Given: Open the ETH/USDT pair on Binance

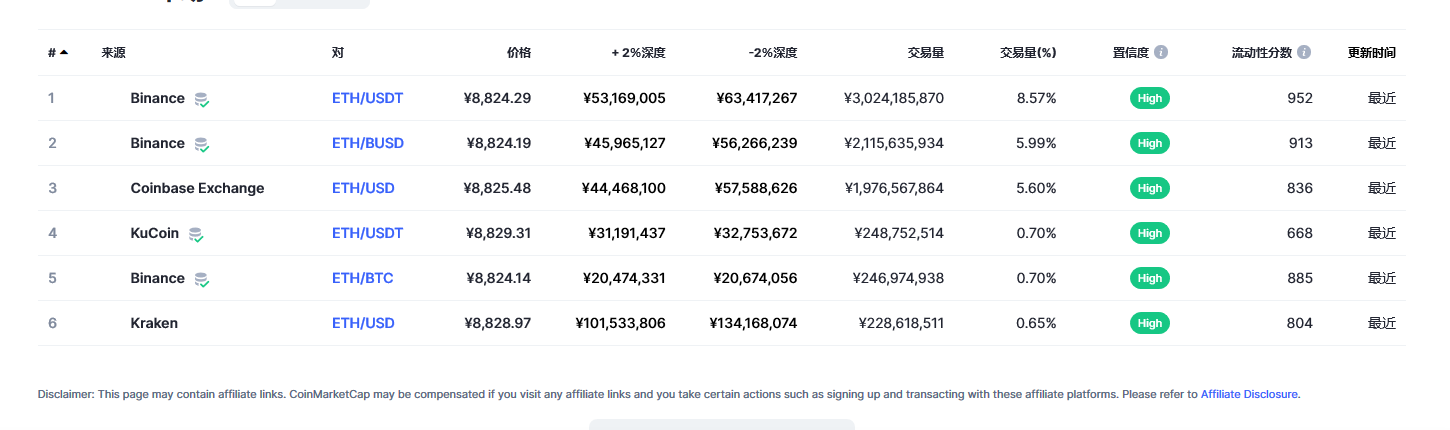Looking at the screenshot, I should [x=367, y=98].
